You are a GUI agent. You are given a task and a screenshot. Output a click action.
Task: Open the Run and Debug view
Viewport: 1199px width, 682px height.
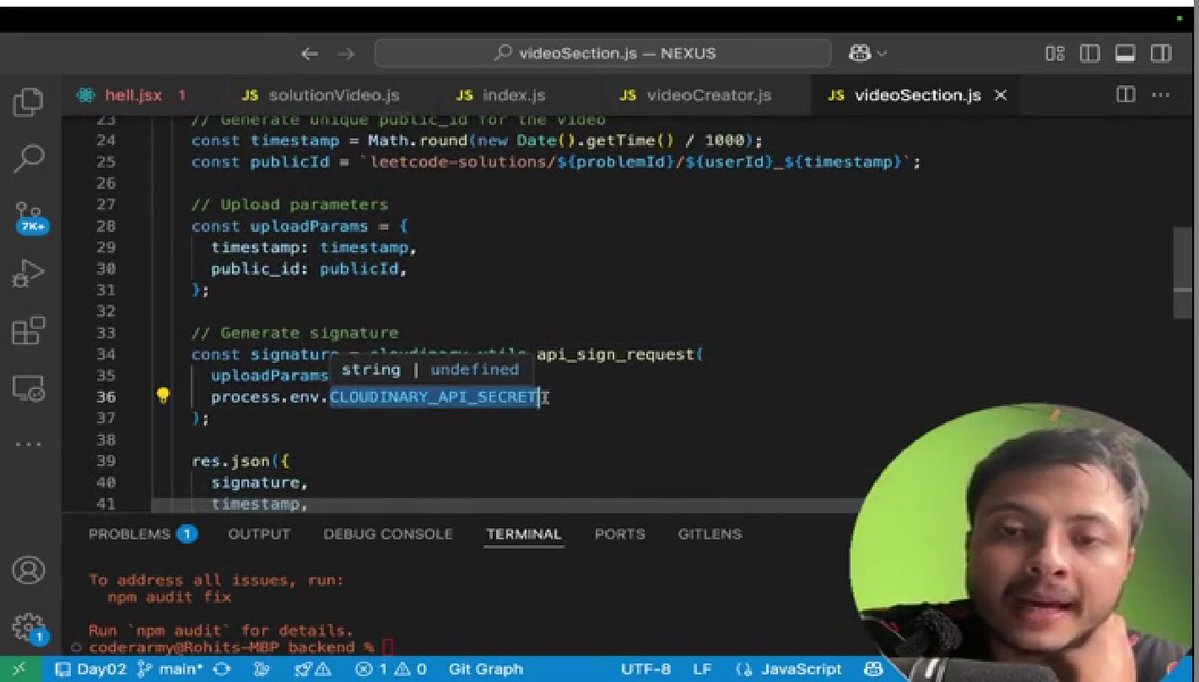(28, 274)
